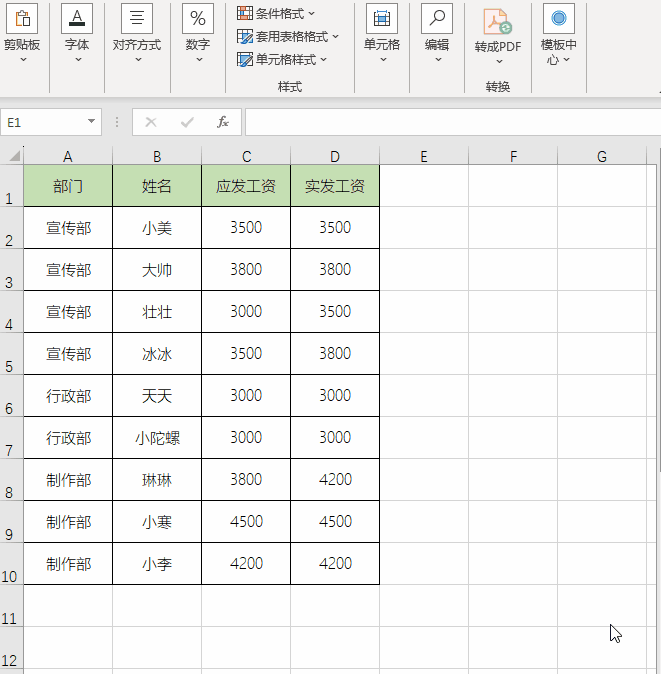This screenshot has height=674, width=661.
Task: Select column C header
Action: pyautogui.click(x=246, y=156)
